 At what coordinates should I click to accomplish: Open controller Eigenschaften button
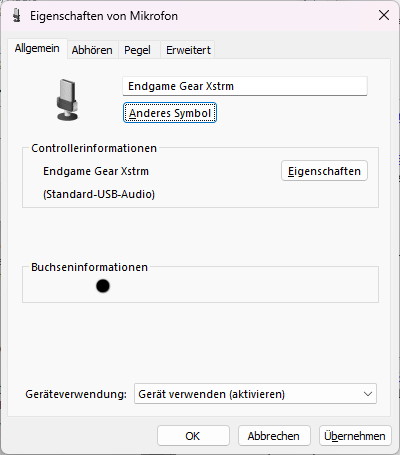point(324,171)
